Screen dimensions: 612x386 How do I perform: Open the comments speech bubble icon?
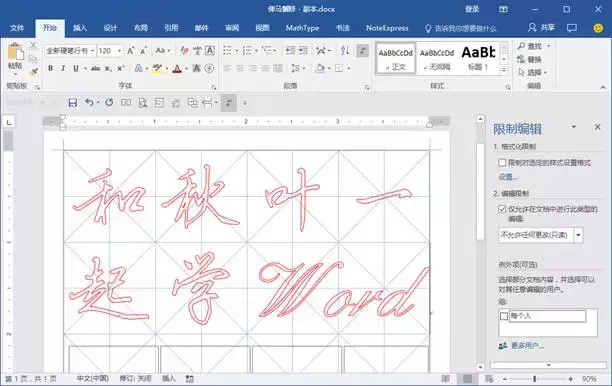[x=572, y=28]
